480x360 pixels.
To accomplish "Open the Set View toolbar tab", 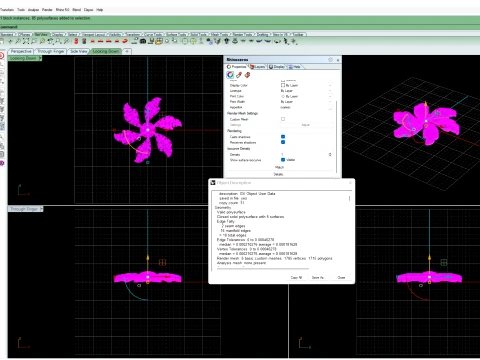I will pyautogui.click(x=41, y=34).
